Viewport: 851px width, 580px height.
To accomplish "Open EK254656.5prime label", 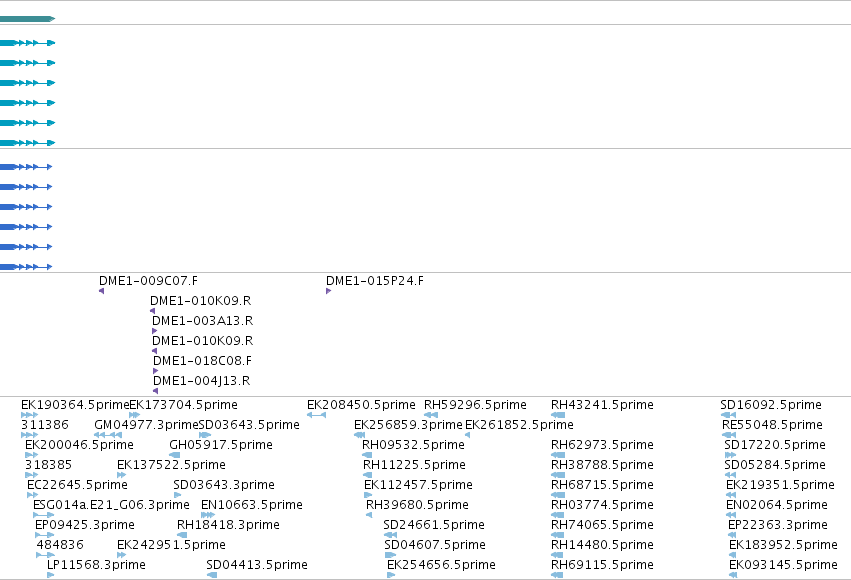I will click(441, 565).
